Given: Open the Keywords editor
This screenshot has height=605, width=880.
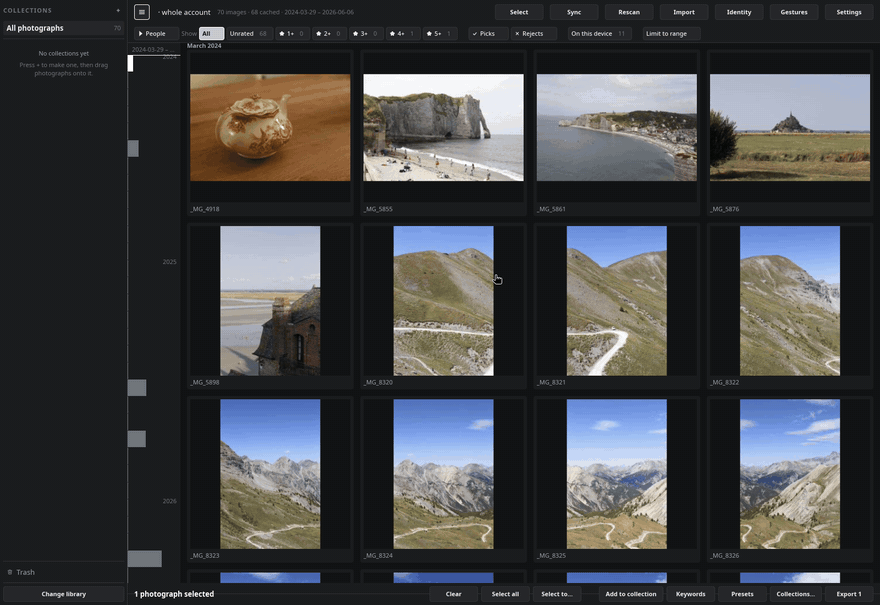Looking at the screenshot, I should click(x=691, y=594).
